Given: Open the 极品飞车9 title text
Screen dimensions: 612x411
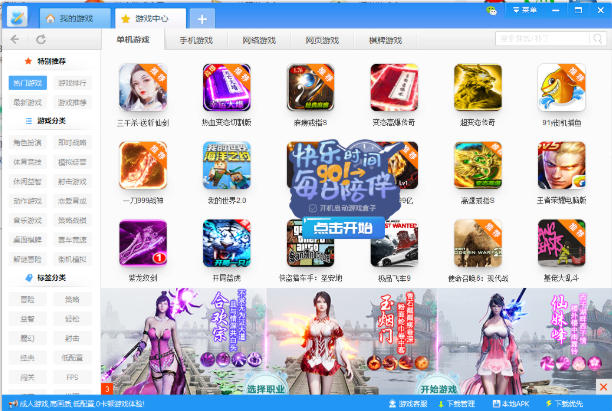Looking at the screenshot, I should click(394, 278).
